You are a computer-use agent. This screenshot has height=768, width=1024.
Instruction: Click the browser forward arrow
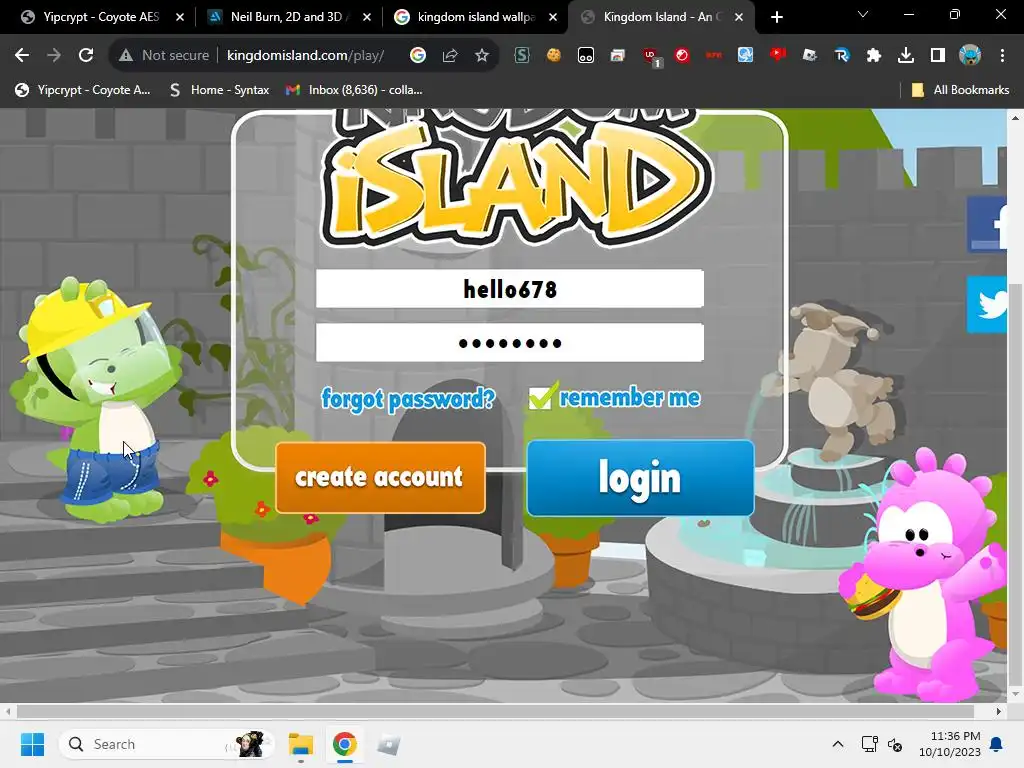(54, 56)
